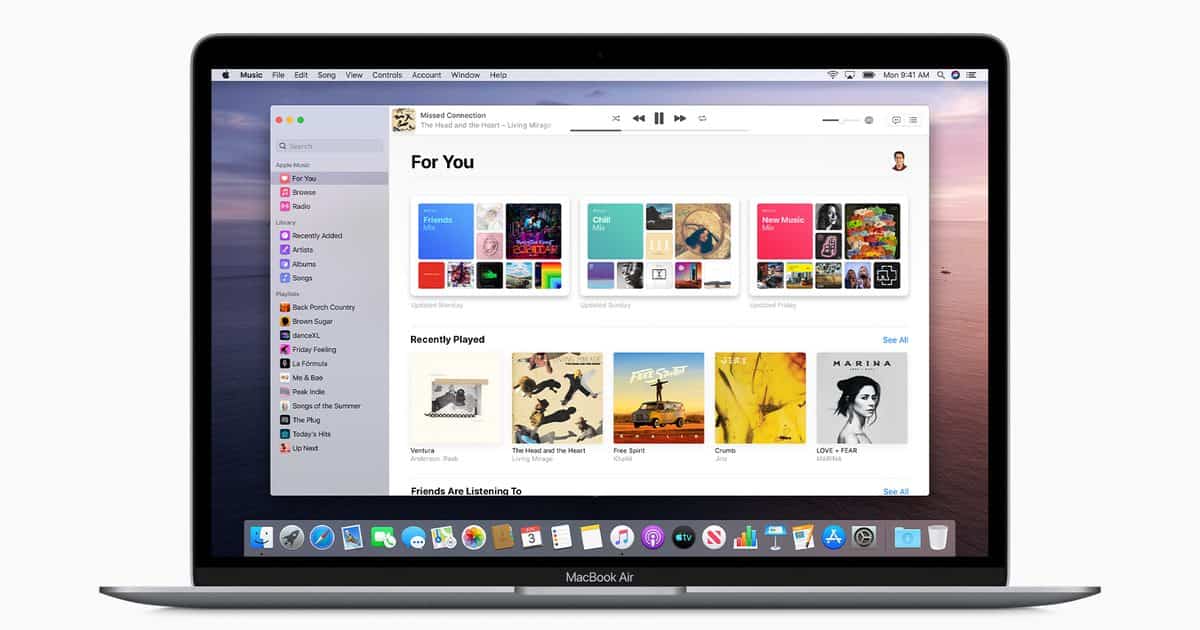Launch the Apple TV app from Dock
Screen dimensions: 1200x630
pyautogui.click(x=683, y=537)
